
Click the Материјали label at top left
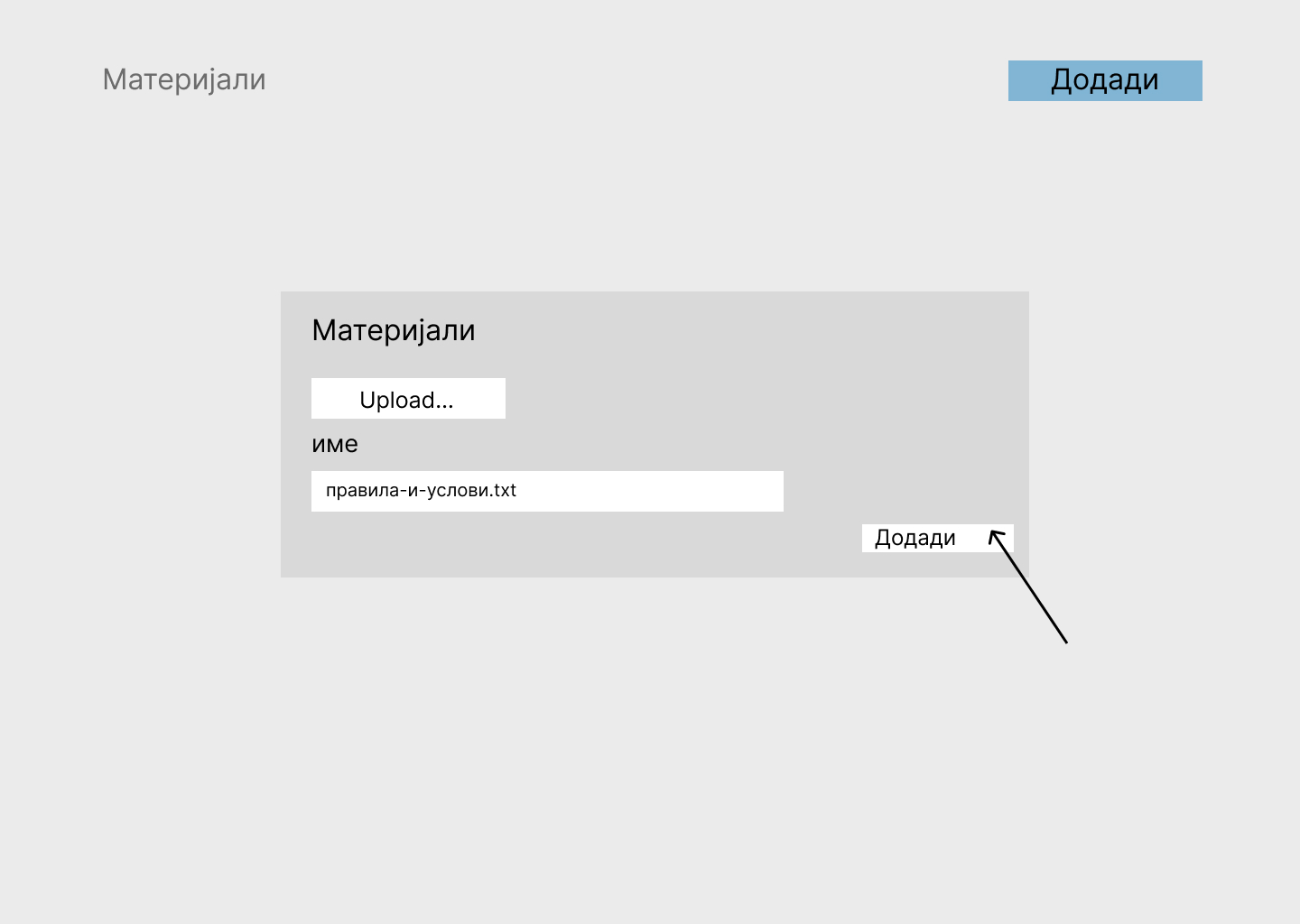[184, 79]
